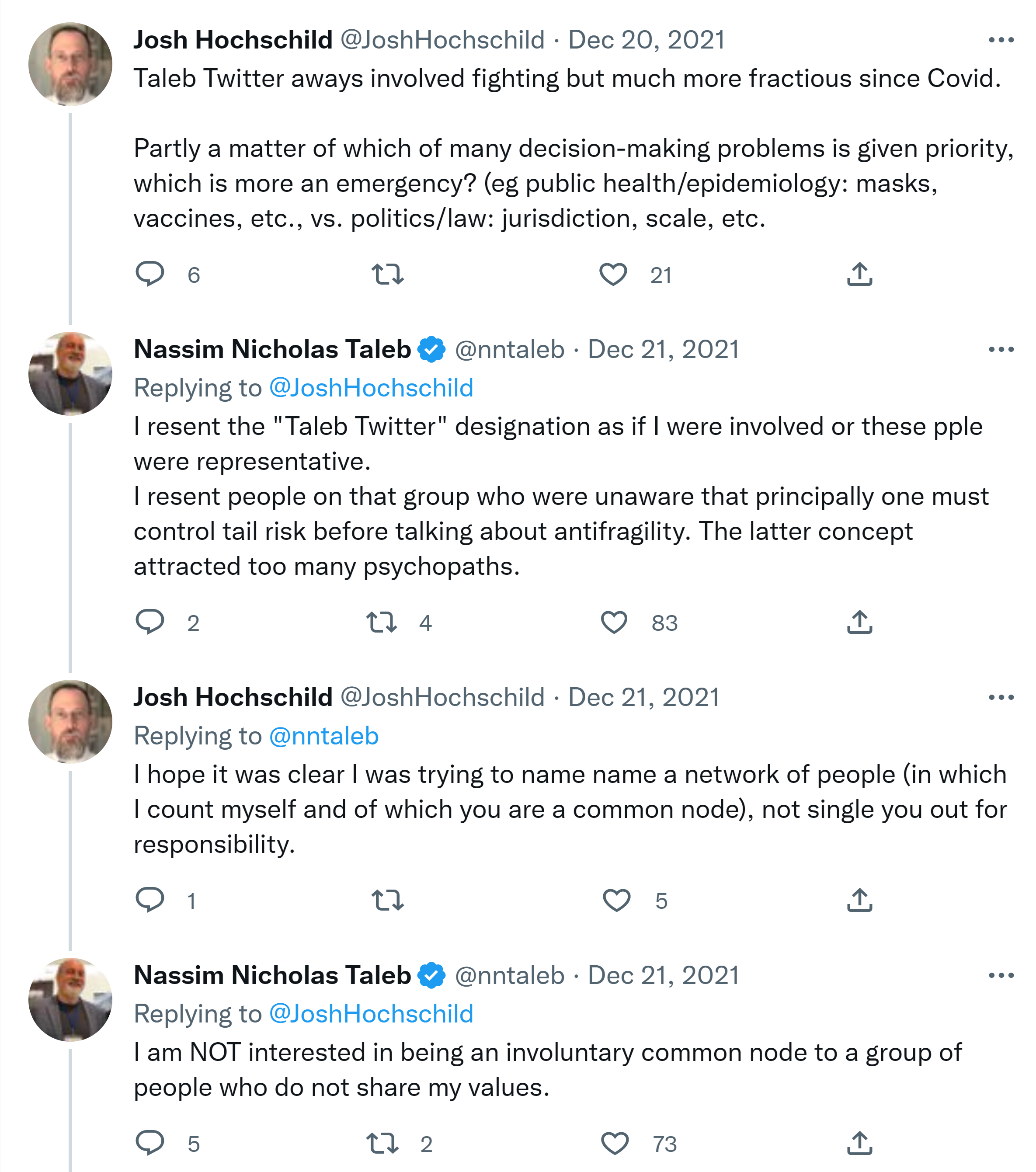
Task: Expand more menu on Taleb's first reply
Action: (x=1001, y=349)
